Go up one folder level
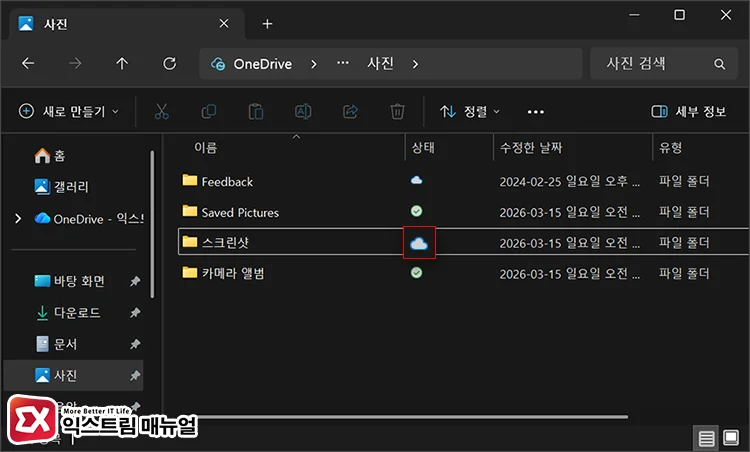This screenshot has height=452, width=750. (122, 63)
